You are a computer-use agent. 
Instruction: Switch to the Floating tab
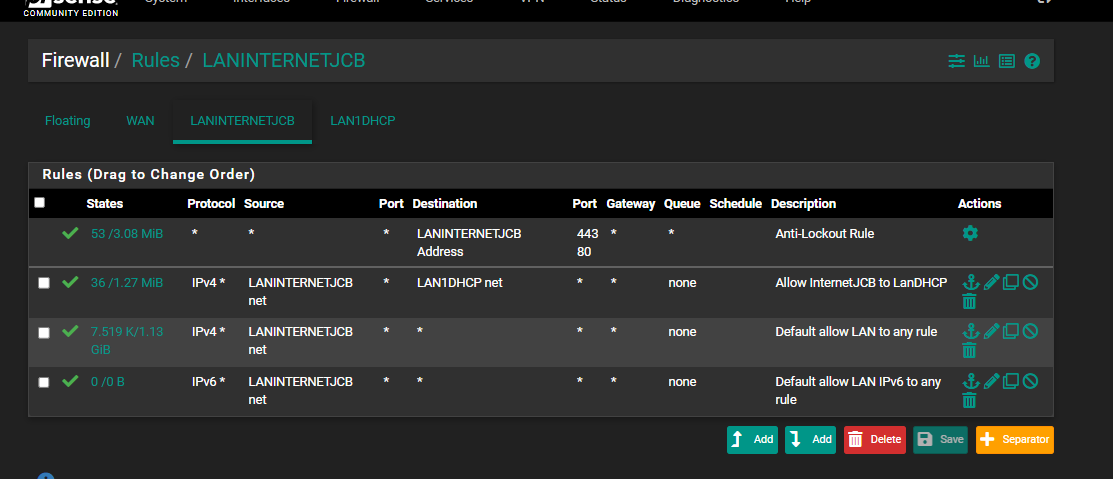coord(67,121)
